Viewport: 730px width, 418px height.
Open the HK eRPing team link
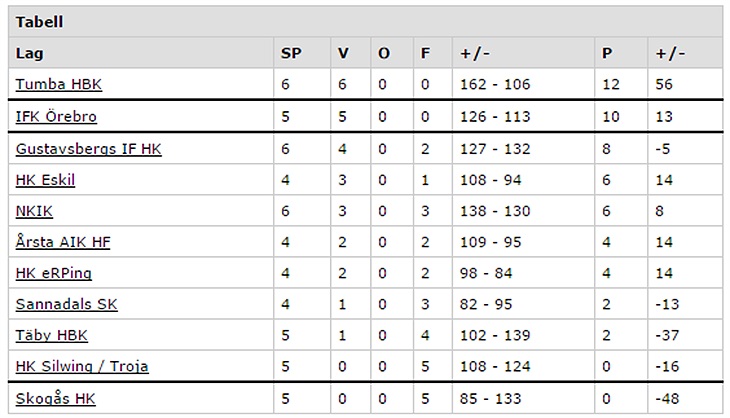[x=53, y=273]
